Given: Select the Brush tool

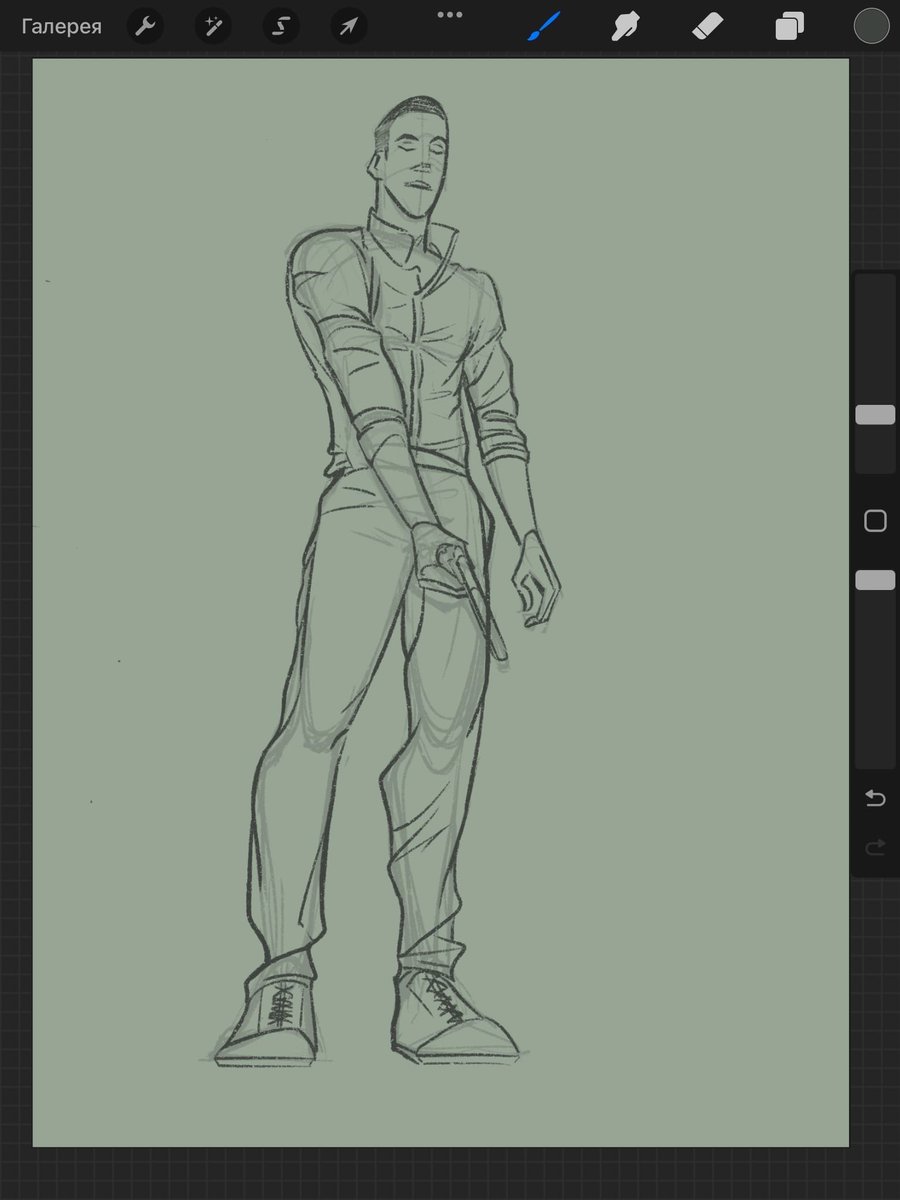Looking at the screenshot, I should pos(544,27).
